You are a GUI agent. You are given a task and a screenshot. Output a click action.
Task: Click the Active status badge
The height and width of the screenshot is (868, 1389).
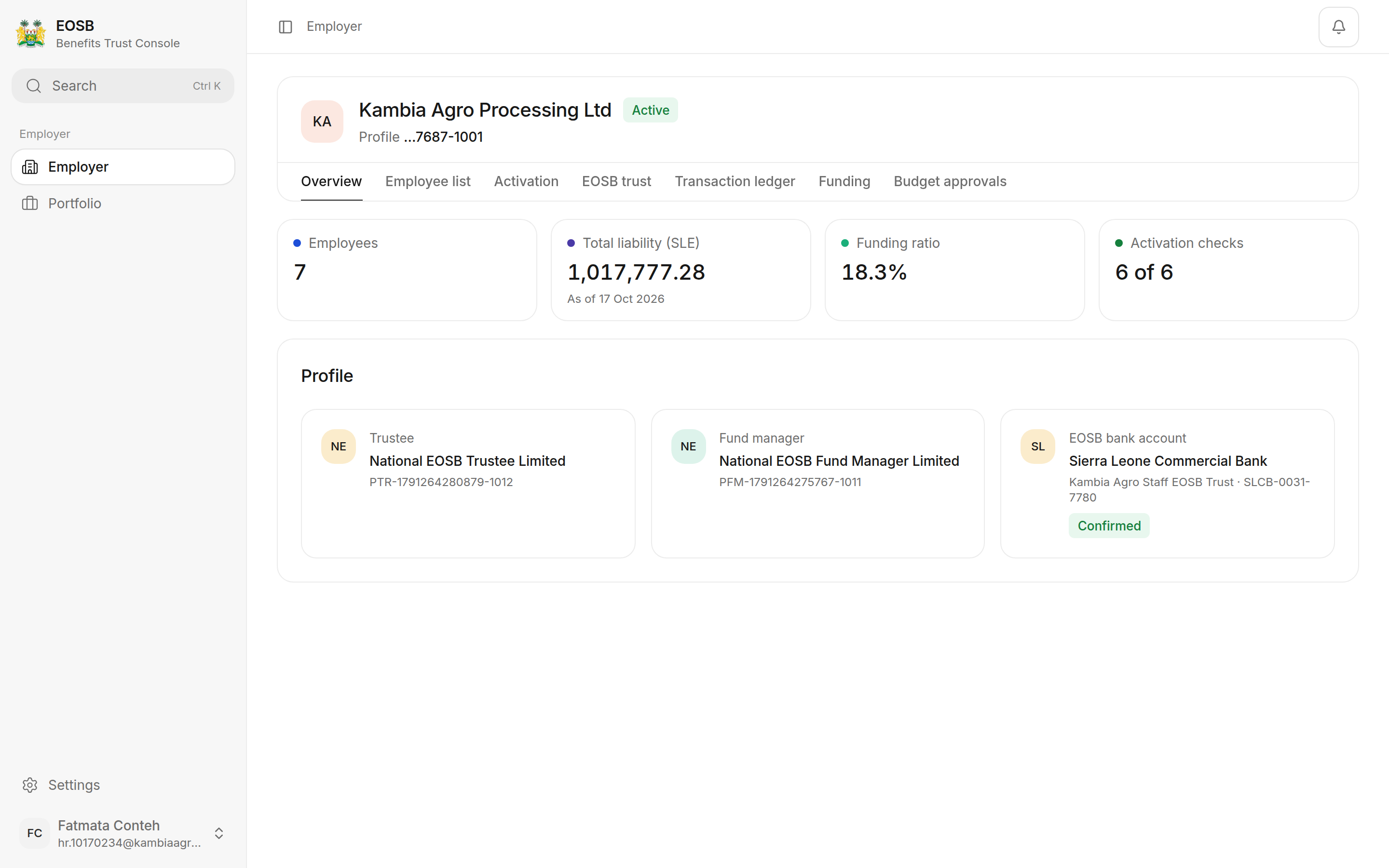point(650,110)
